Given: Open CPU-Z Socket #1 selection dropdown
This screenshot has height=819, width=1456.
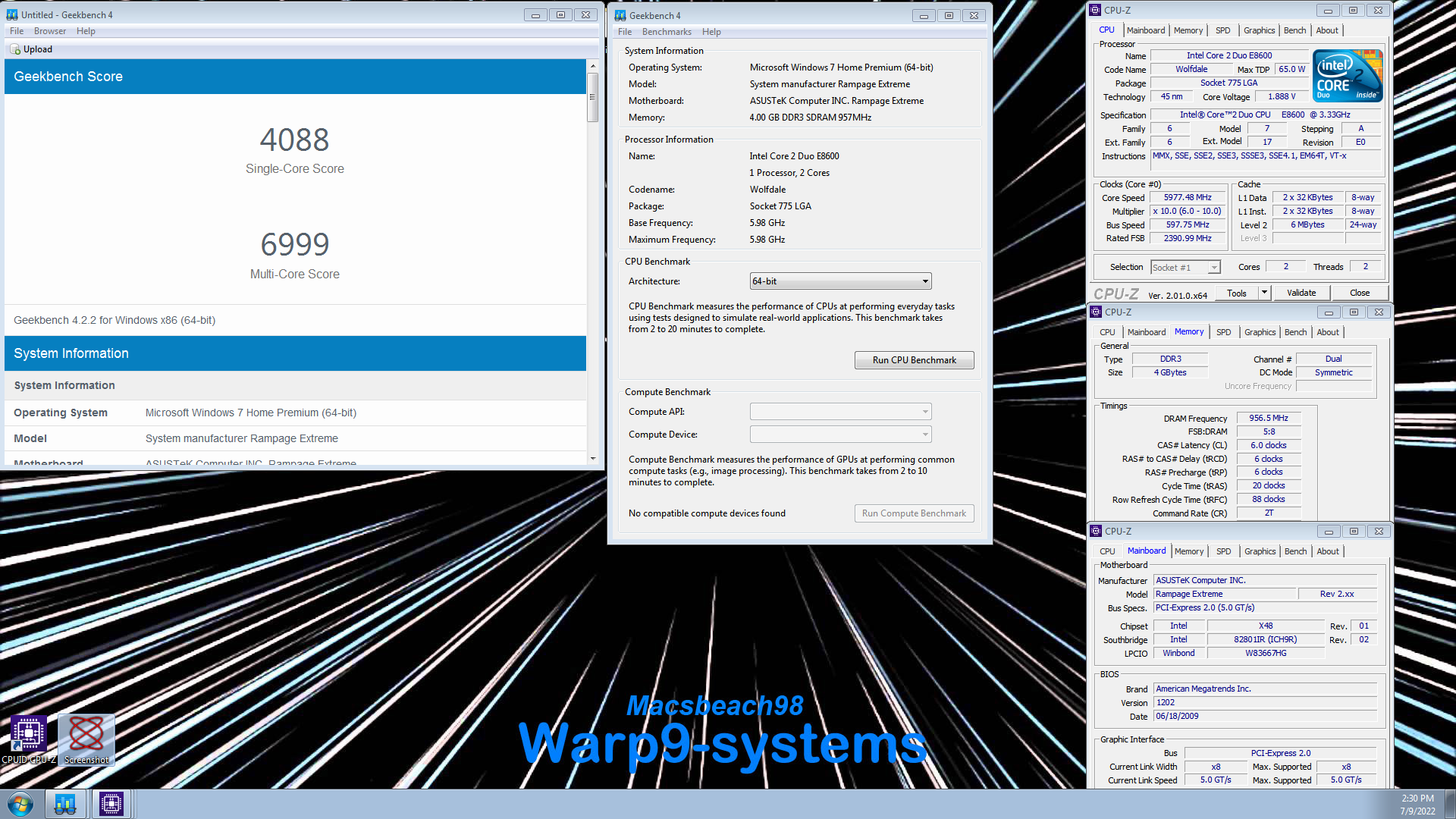Looking at the screenshot, I should (1185, 267).
